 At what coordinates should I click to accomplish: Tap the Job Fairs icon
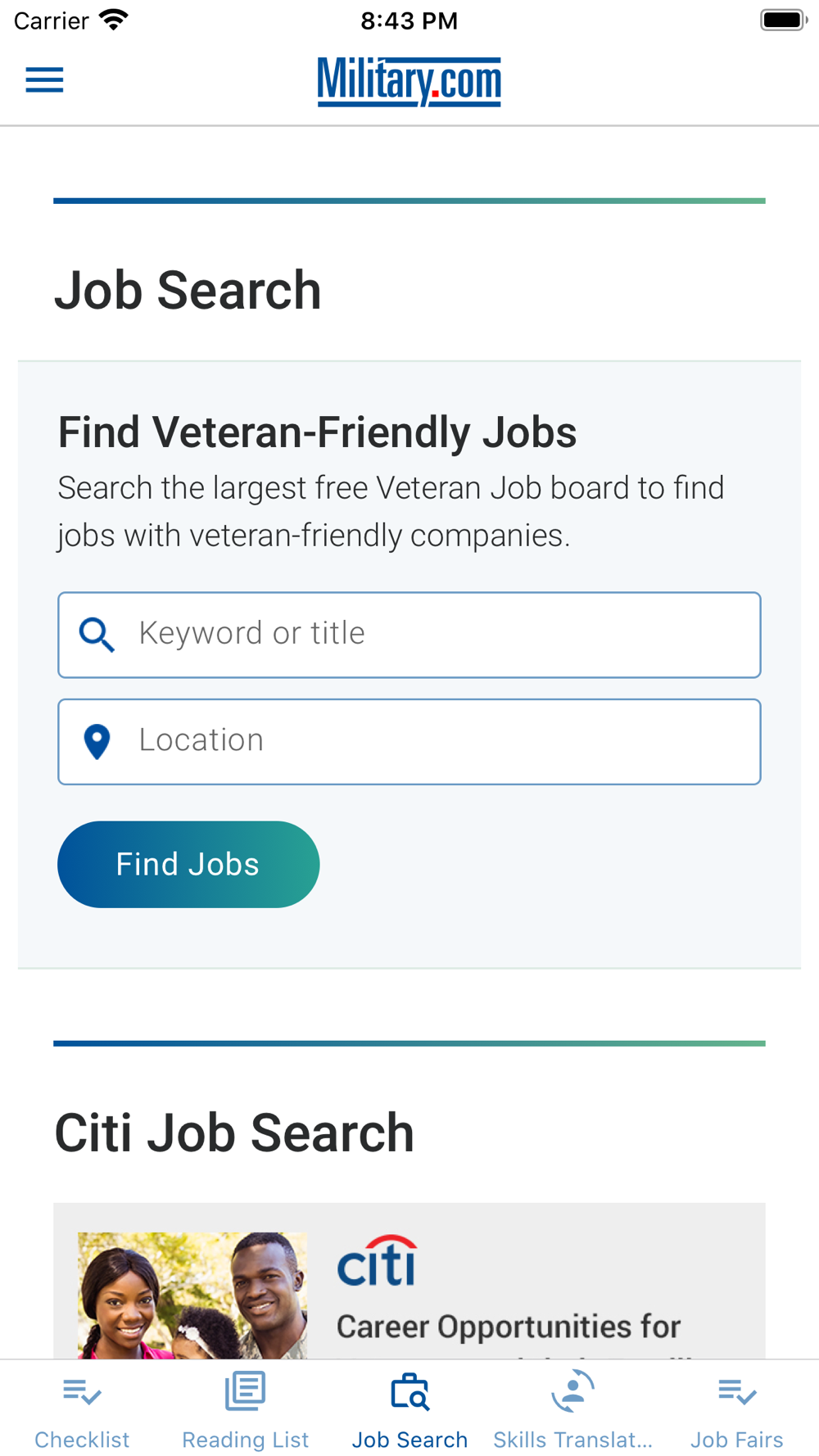coord(737,1391)
